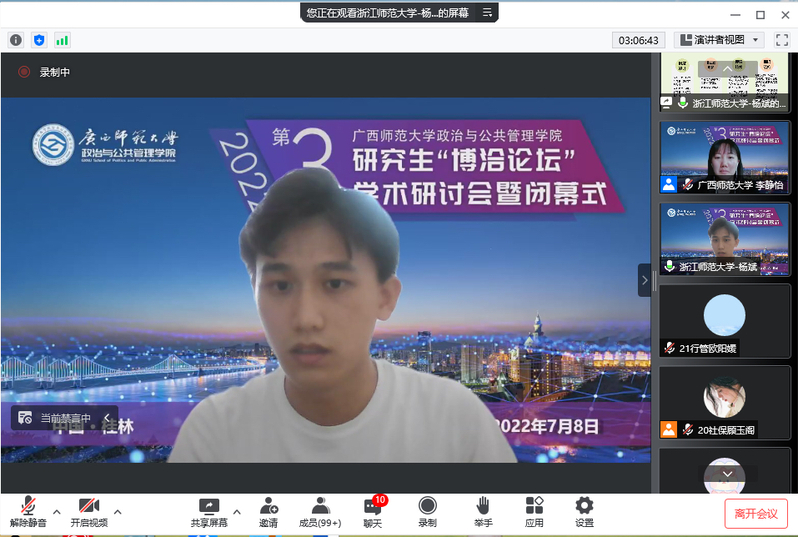Start 录制 recording

pyautogui.click(x=428, y=512)
